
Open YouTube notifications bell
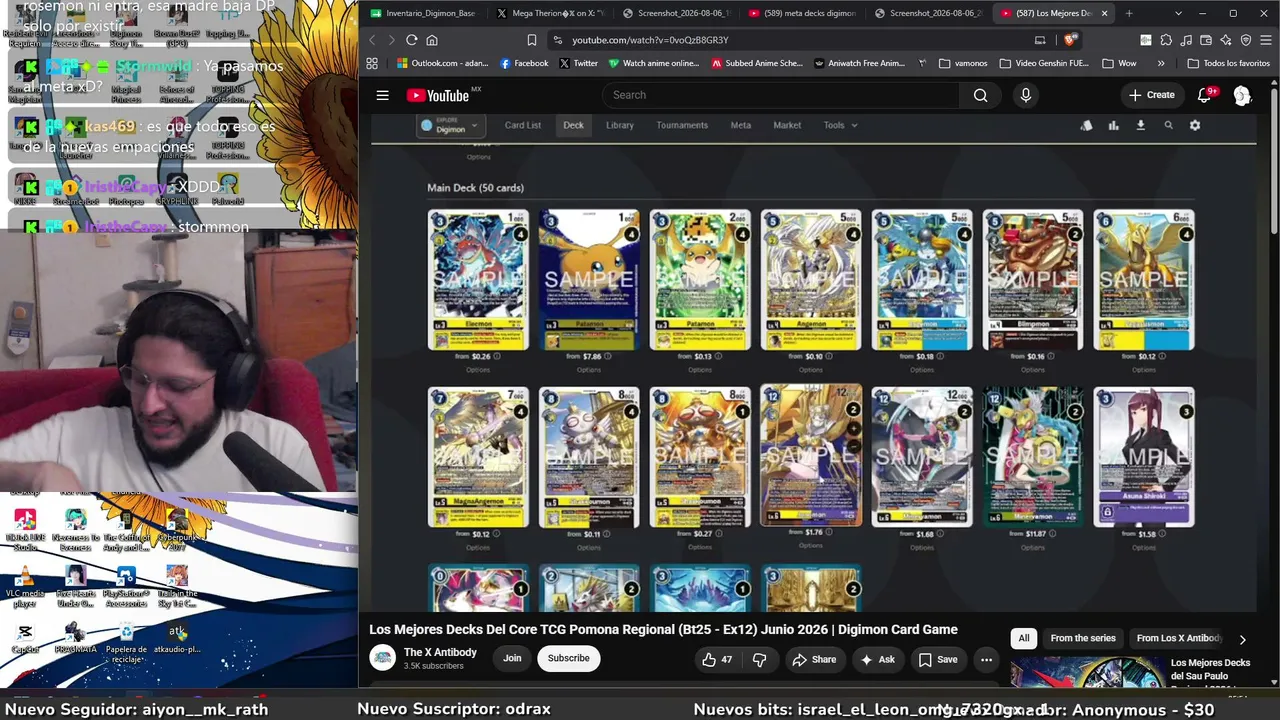click(x=1205, y=95)
